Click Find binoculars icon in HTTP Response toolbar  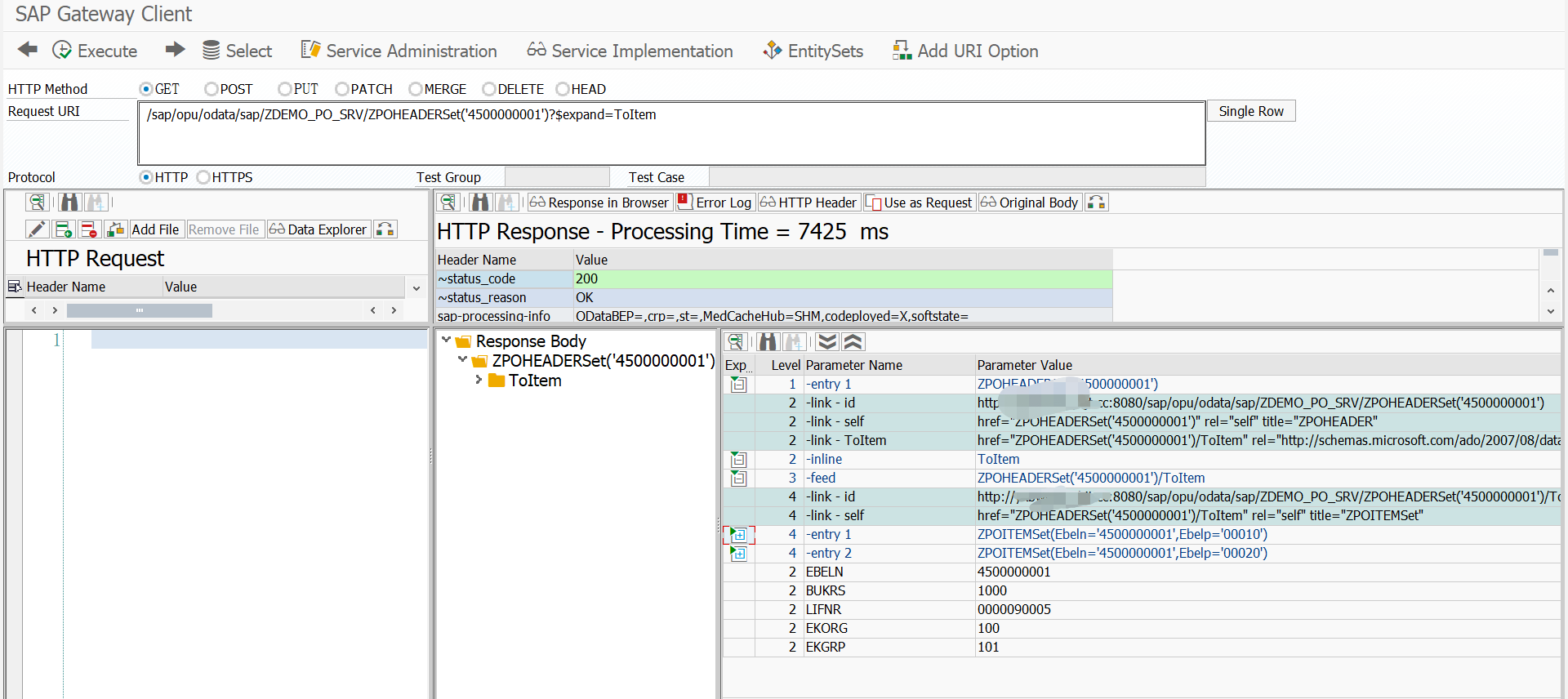481,203
